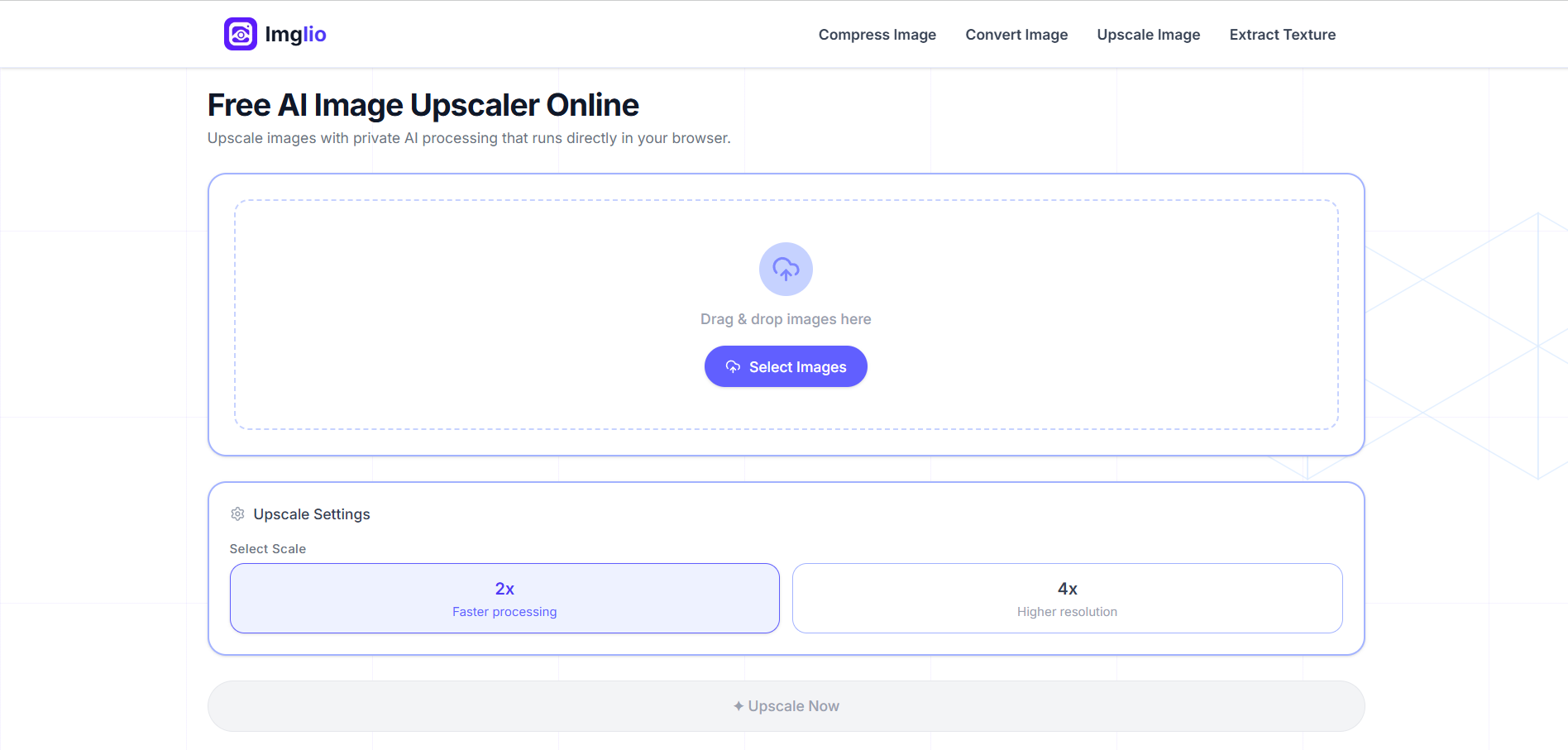Click the Select Scale label

coord(268,549)
